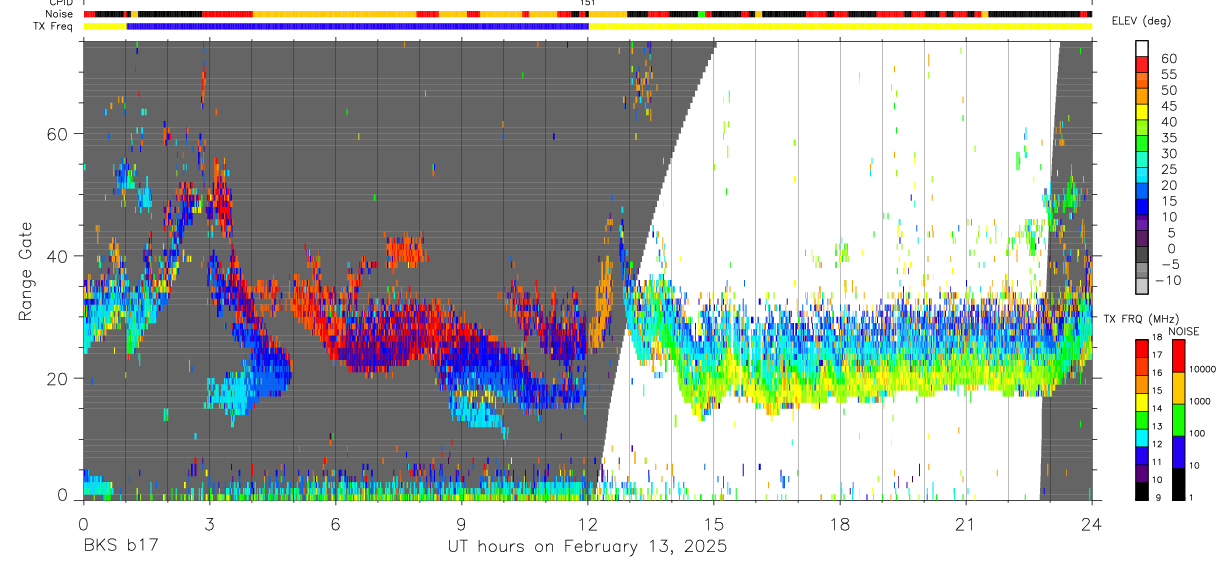Select the 13 label on TX FRQ legend
Viewport: 1228px width, 567px height.
tap(1157, 427)
